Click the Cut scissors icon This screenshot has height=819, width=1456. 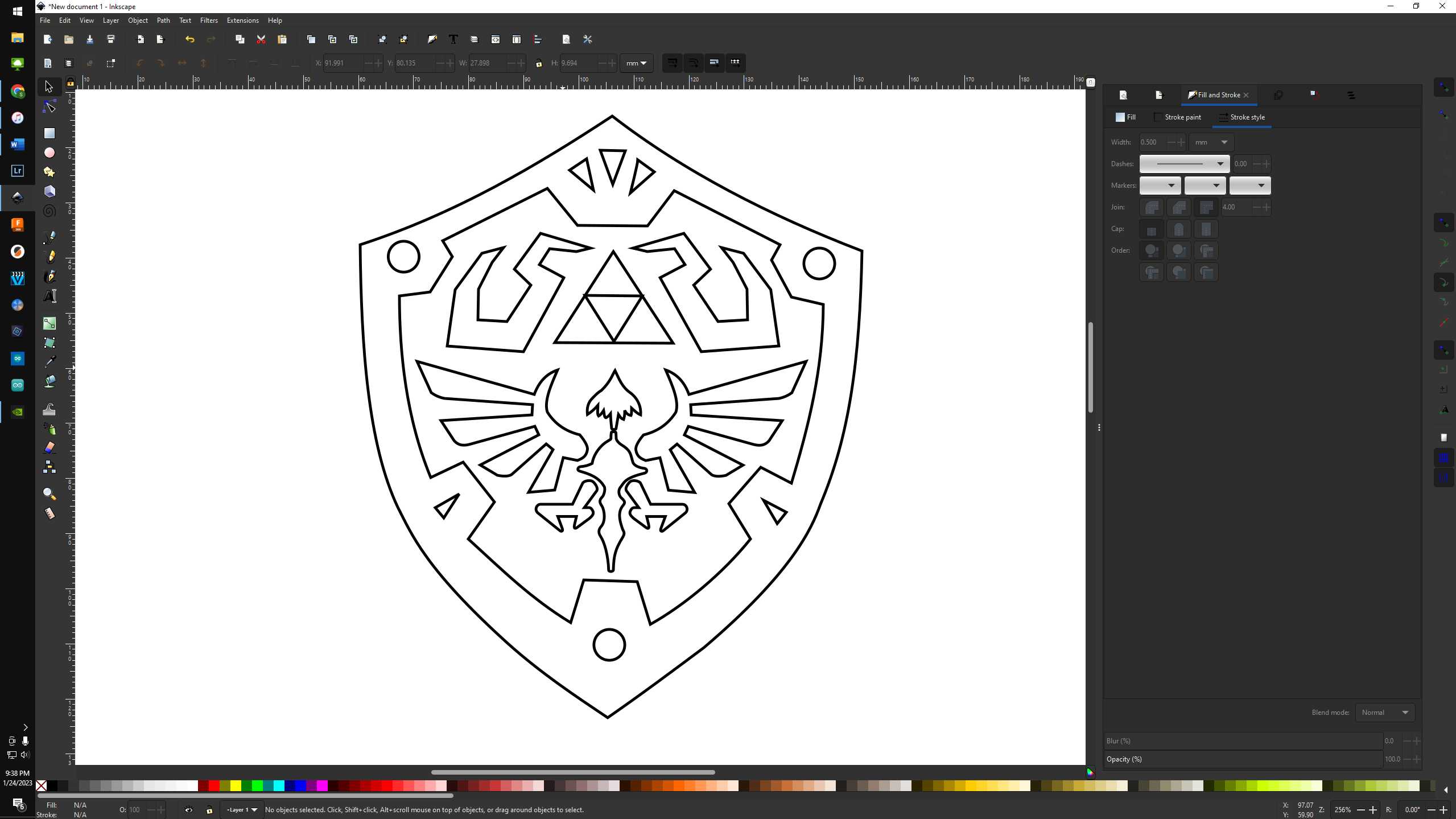coord(261,39)
